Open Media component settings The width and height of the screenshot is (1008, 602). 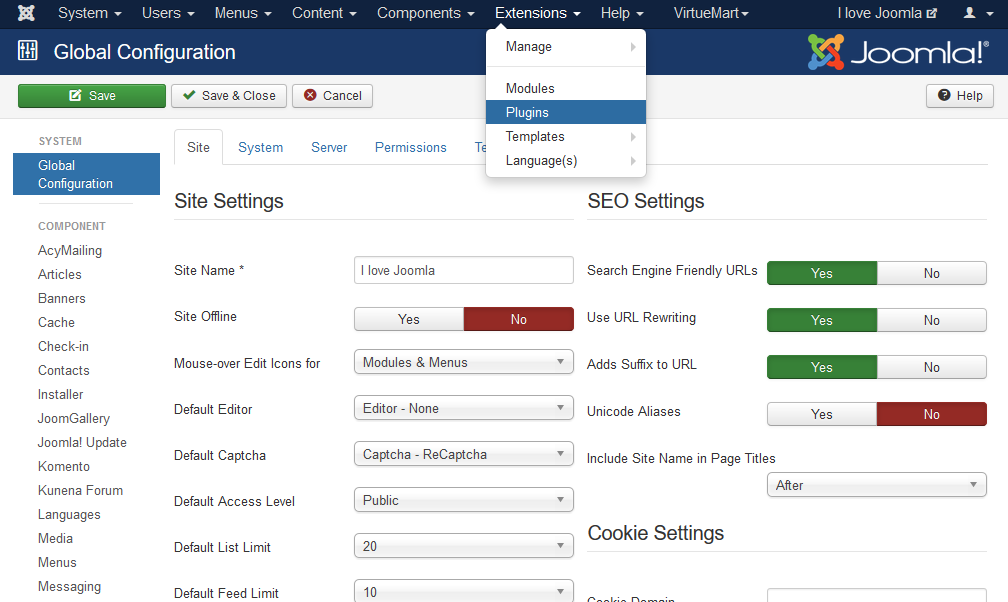pyautogui.click(x=55, y=538)
